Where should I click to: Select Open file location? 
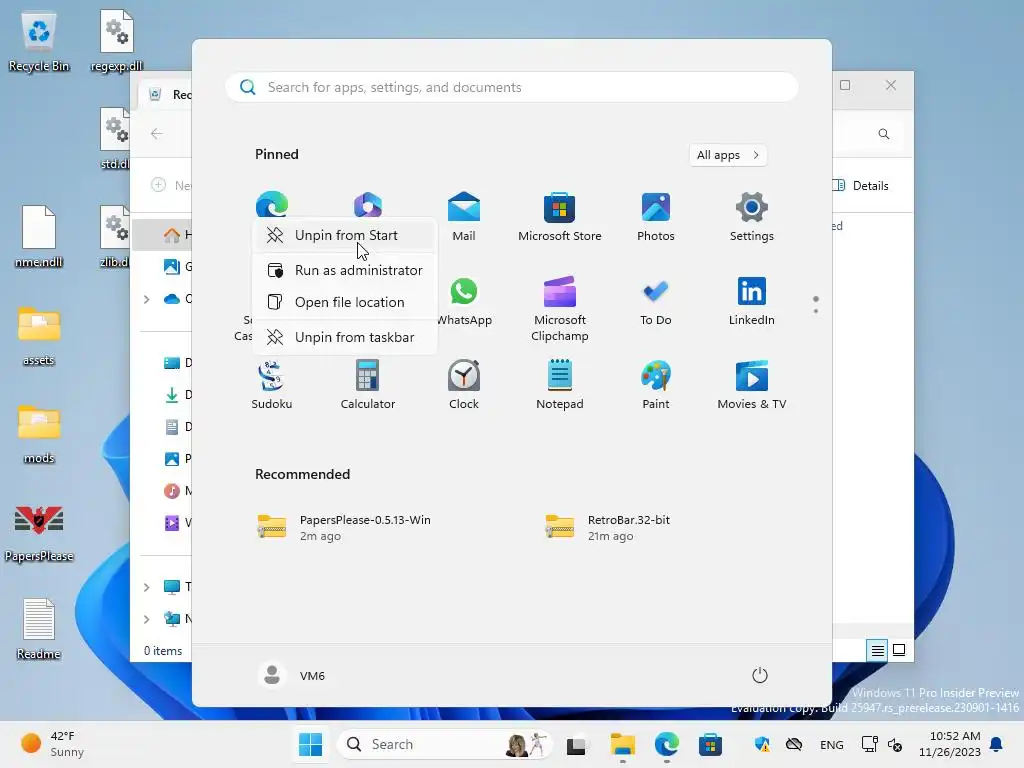(x=345, y=302)
